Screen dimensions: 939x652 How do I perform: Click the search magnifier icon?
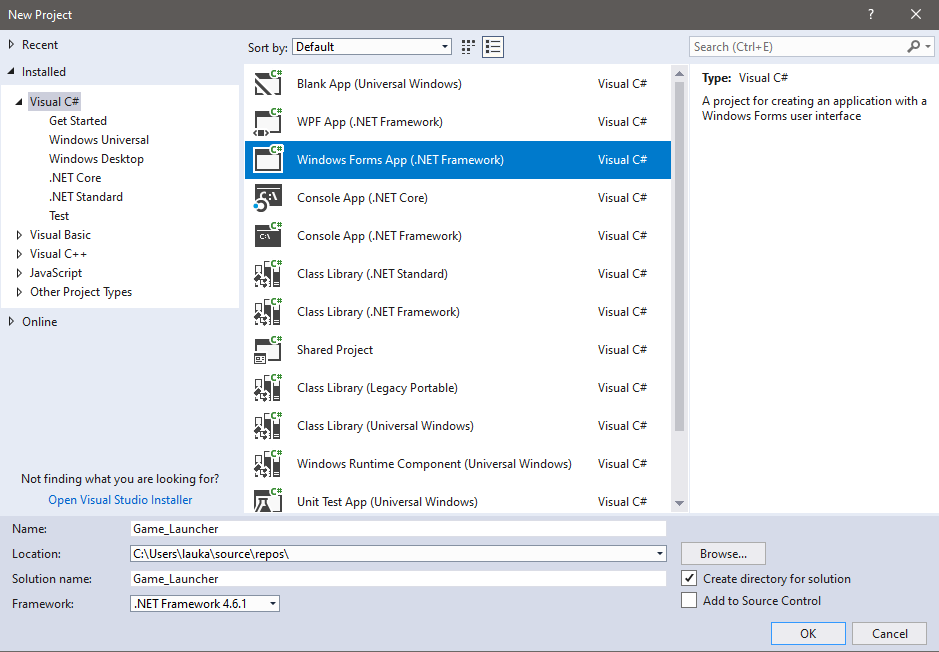[914, 47]
